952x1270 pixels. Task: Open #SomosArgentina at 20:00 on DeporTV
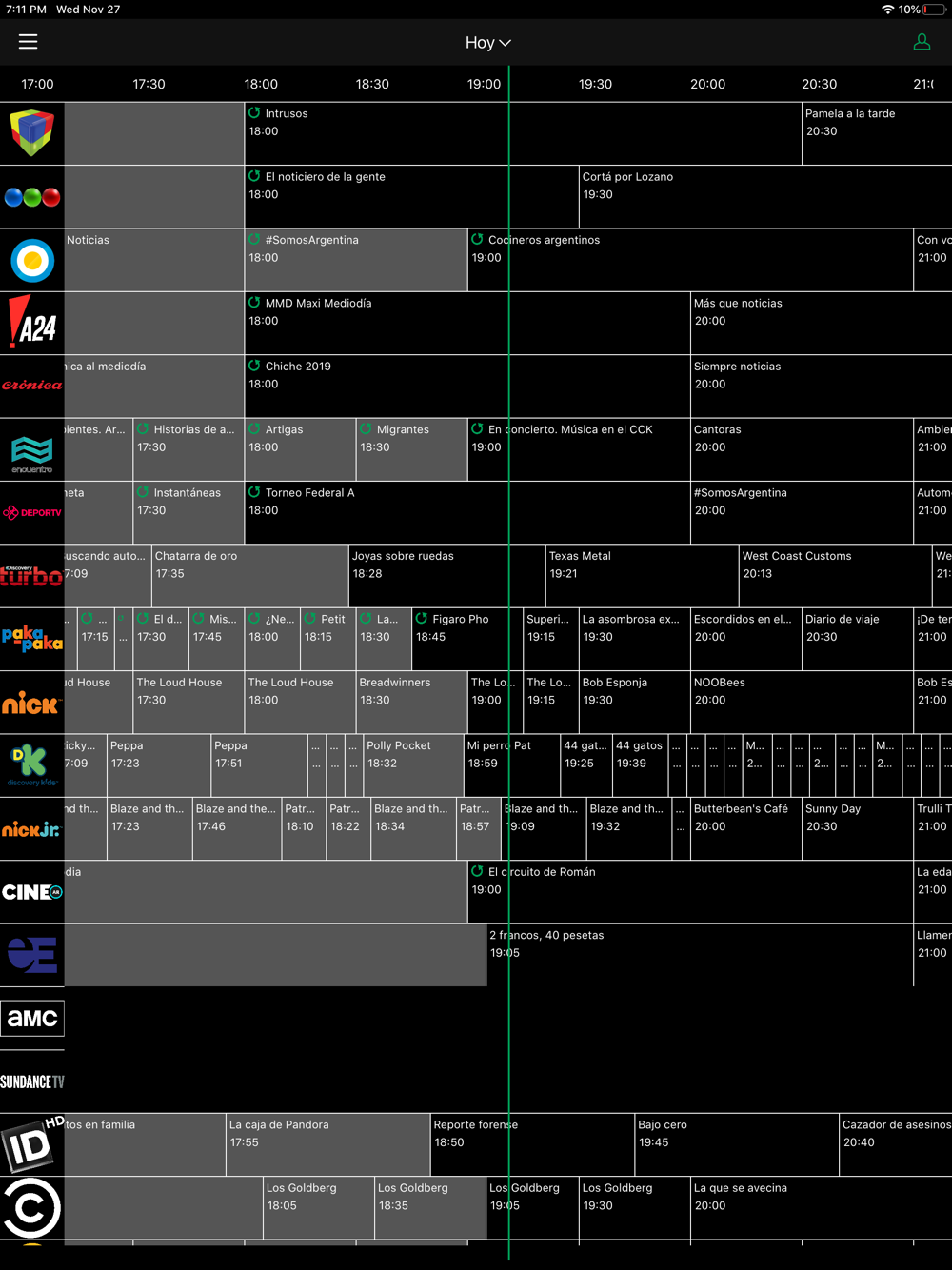802,513
